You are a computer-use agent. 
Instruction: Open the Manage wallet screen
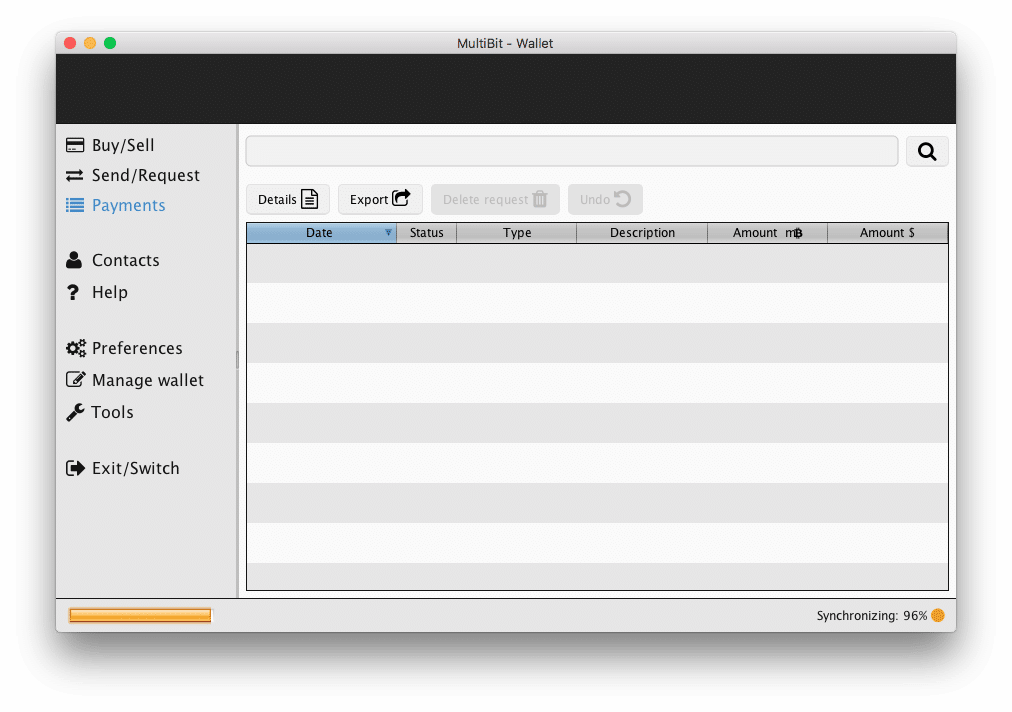135,380
